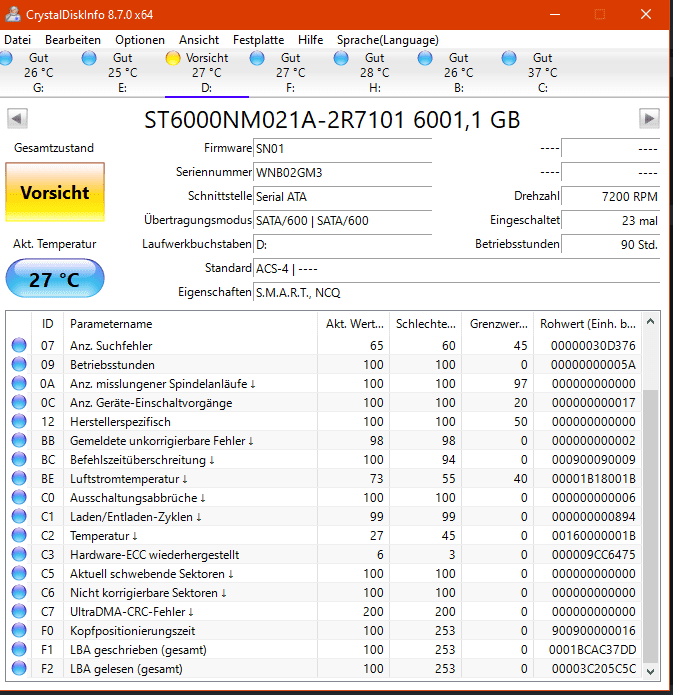Click the SMART list scroll down arrow

coord(650,672)
